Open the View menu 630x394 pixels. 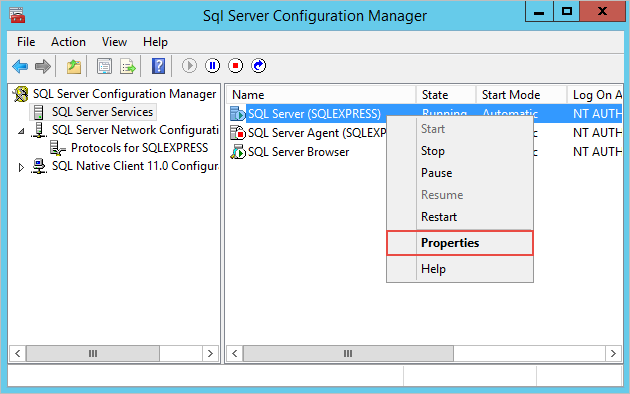click(x=114, y=42)
